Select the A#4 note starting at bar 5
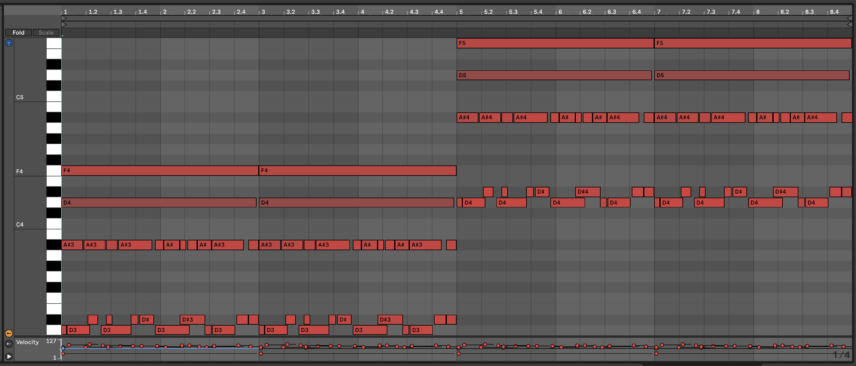This screenshot has height=366, width=856. coord(467,117)
